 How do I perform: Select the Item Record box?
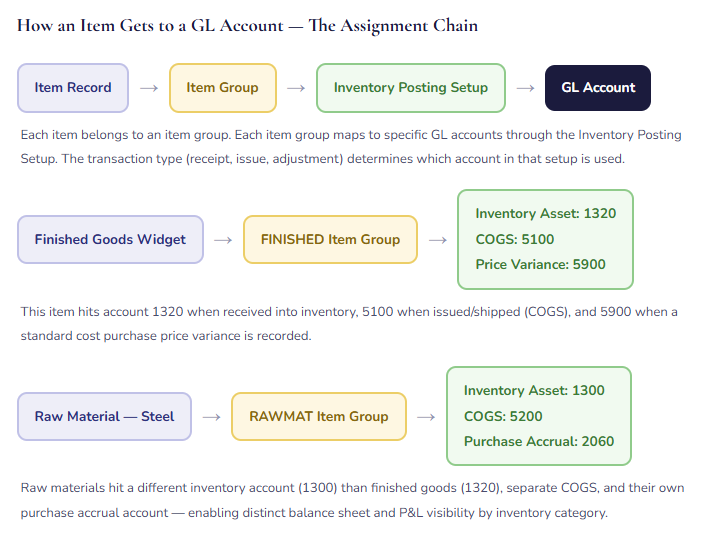coord(73,88)
